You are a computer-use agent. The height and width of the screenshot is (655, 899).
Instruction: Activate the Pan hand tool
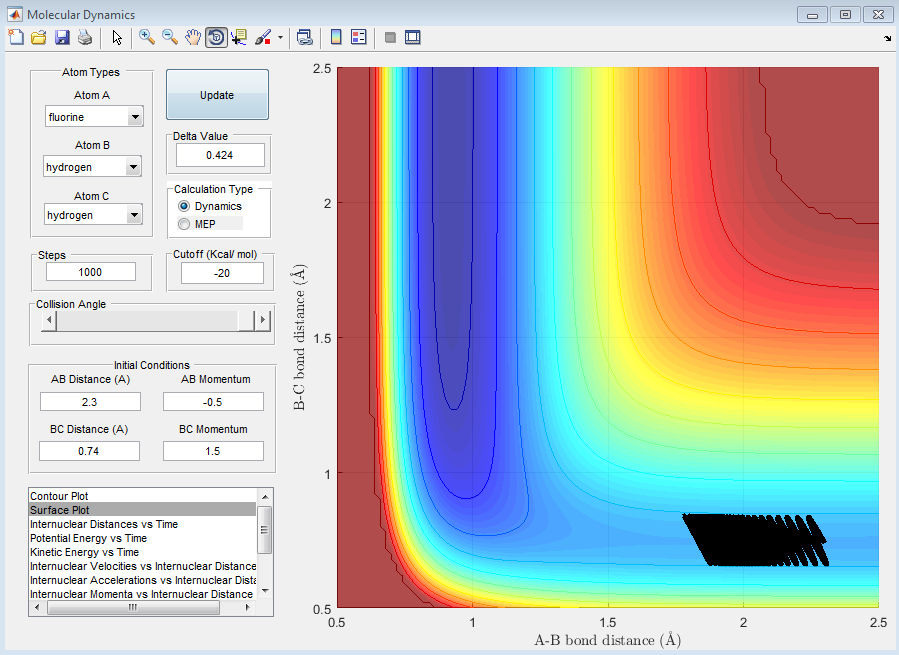coord(193,38)
